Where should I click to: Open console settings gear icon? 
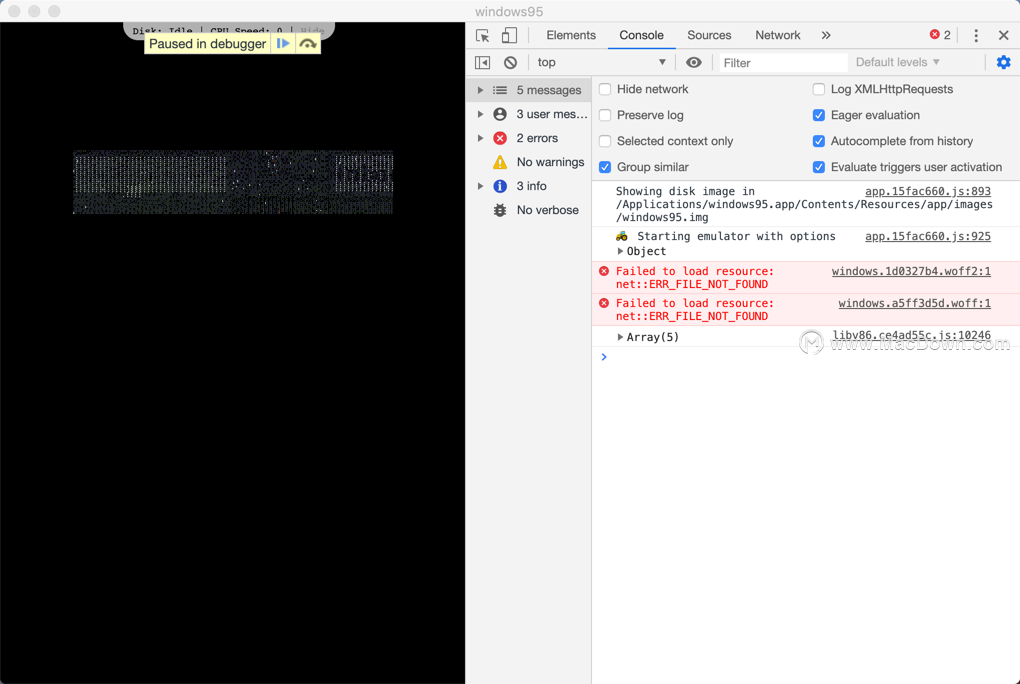click(x=1004, y=62)
